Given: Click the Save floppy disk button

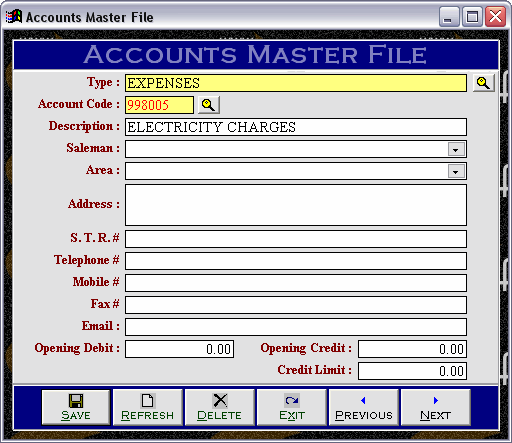Looking at the screenshot, I should coord(76,407).
